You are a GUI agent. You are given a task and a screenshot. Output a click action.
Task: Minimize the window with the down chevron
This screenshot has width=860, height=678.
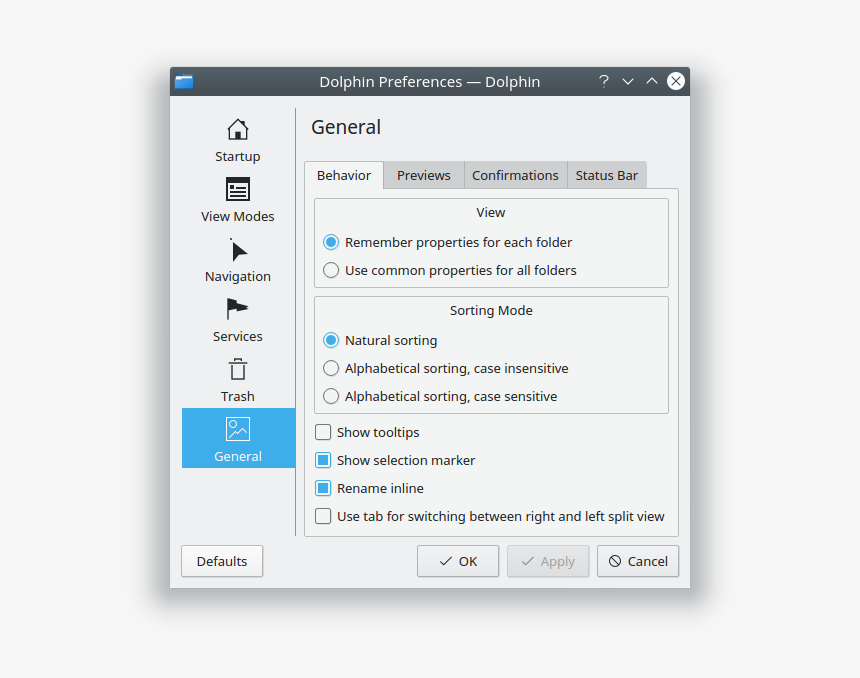628,82
